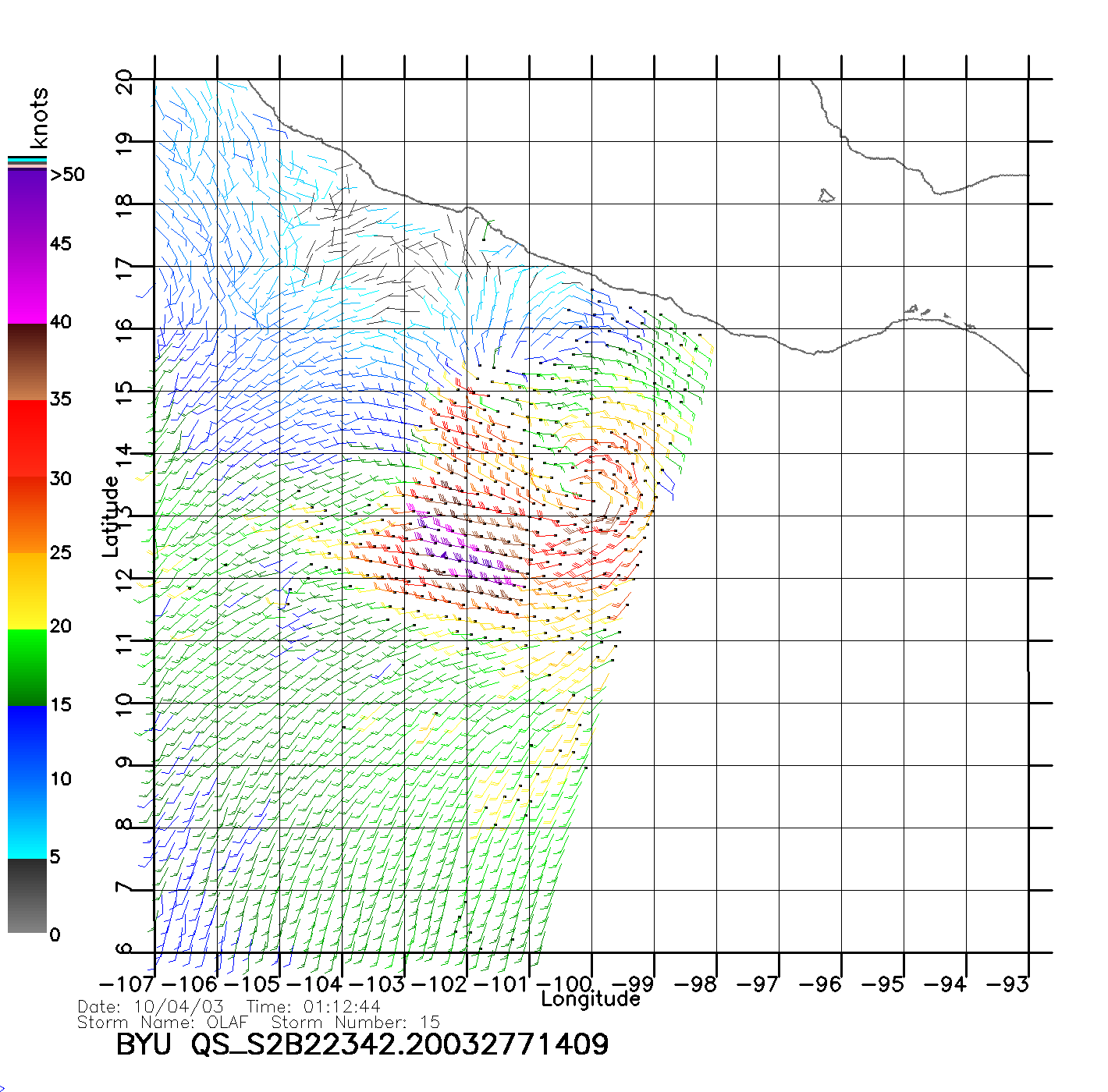The image size is (1108, 1092).
Task: Select the brown 35–40 knots legend band
Action: point(27,362)
